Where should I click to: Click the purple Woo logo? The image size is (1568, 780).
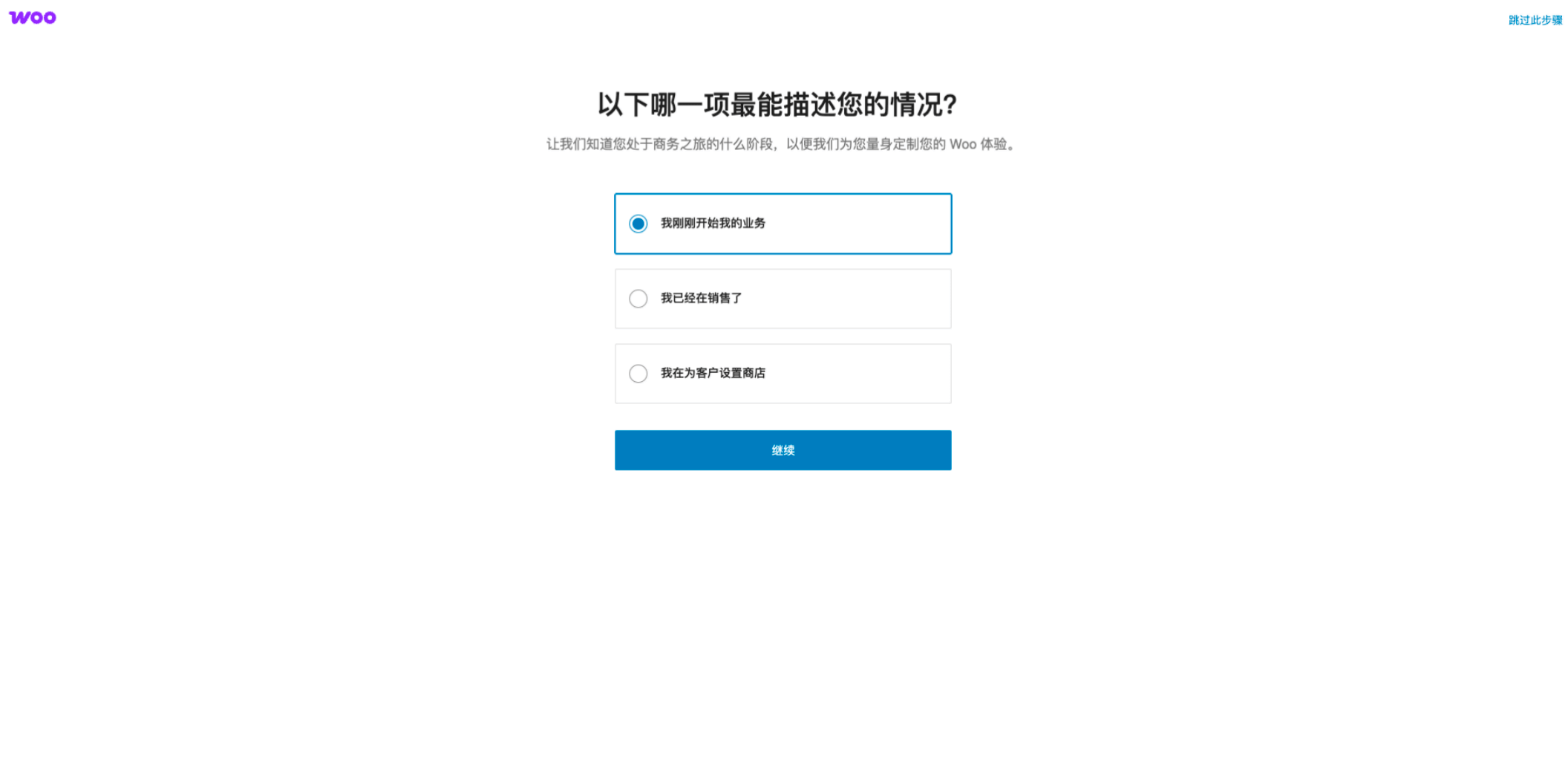pos(32,18)
